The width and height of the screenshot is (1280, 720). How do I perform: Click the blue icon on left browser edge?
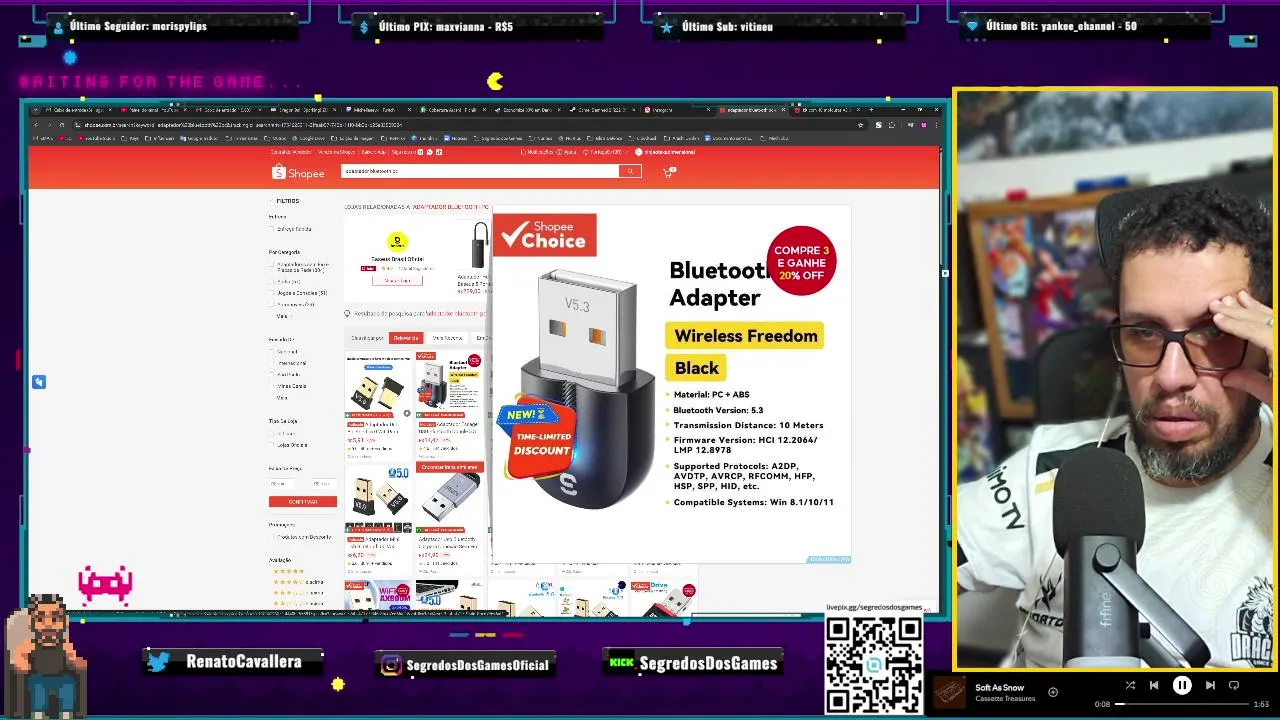click(38, 382)
